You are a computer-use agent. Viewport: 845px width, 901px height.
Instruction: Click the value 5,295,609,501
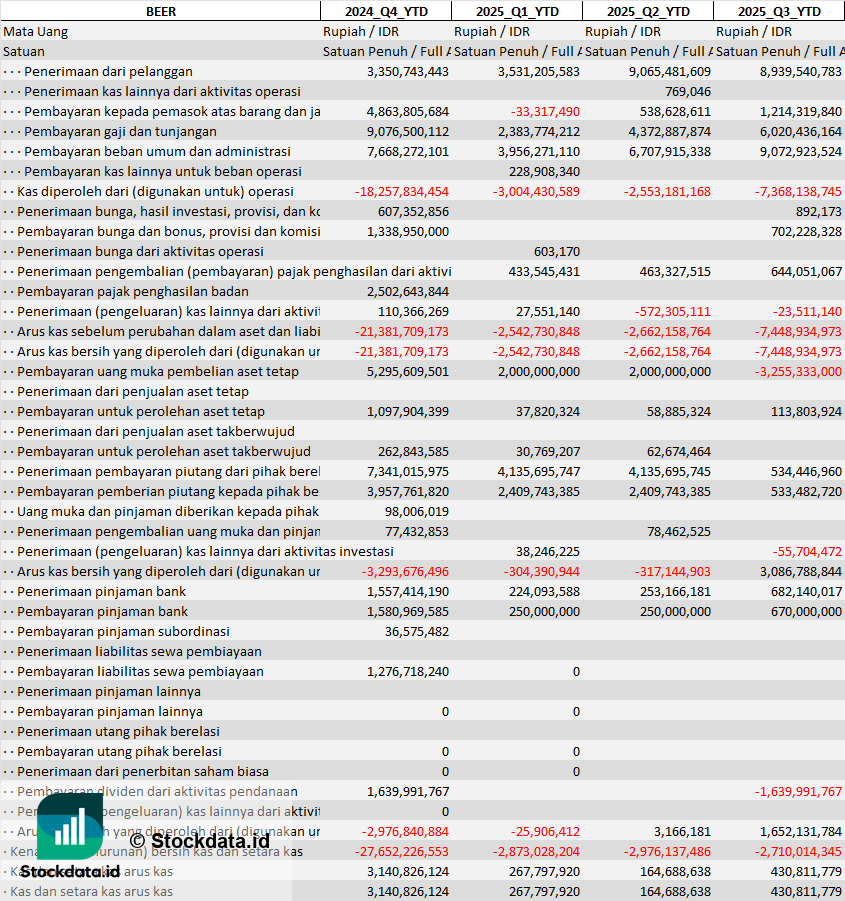point(408,372)
